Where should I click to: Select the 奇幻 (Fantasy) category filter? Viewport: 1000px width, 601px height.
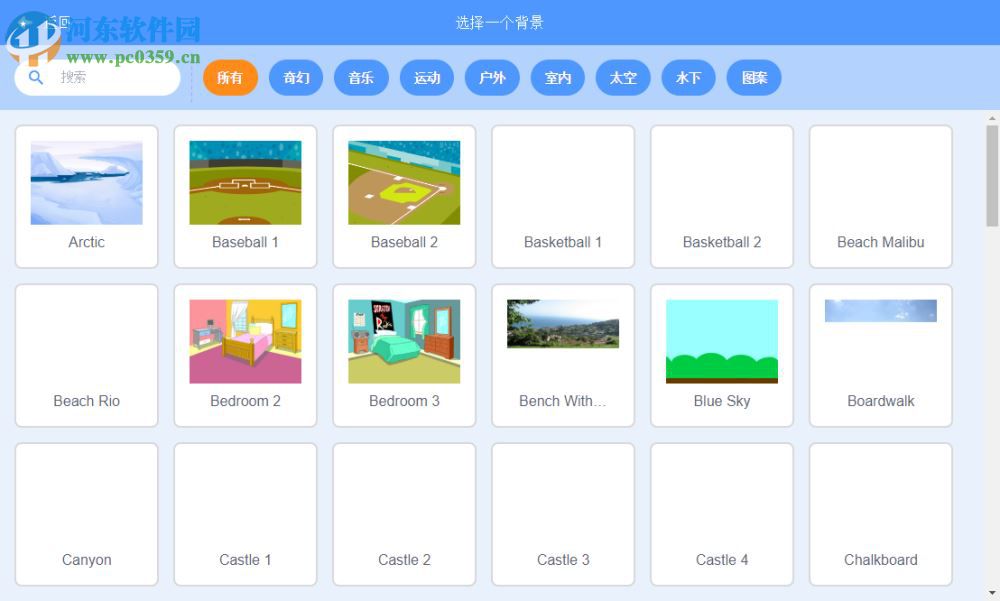tap(295, 77)
